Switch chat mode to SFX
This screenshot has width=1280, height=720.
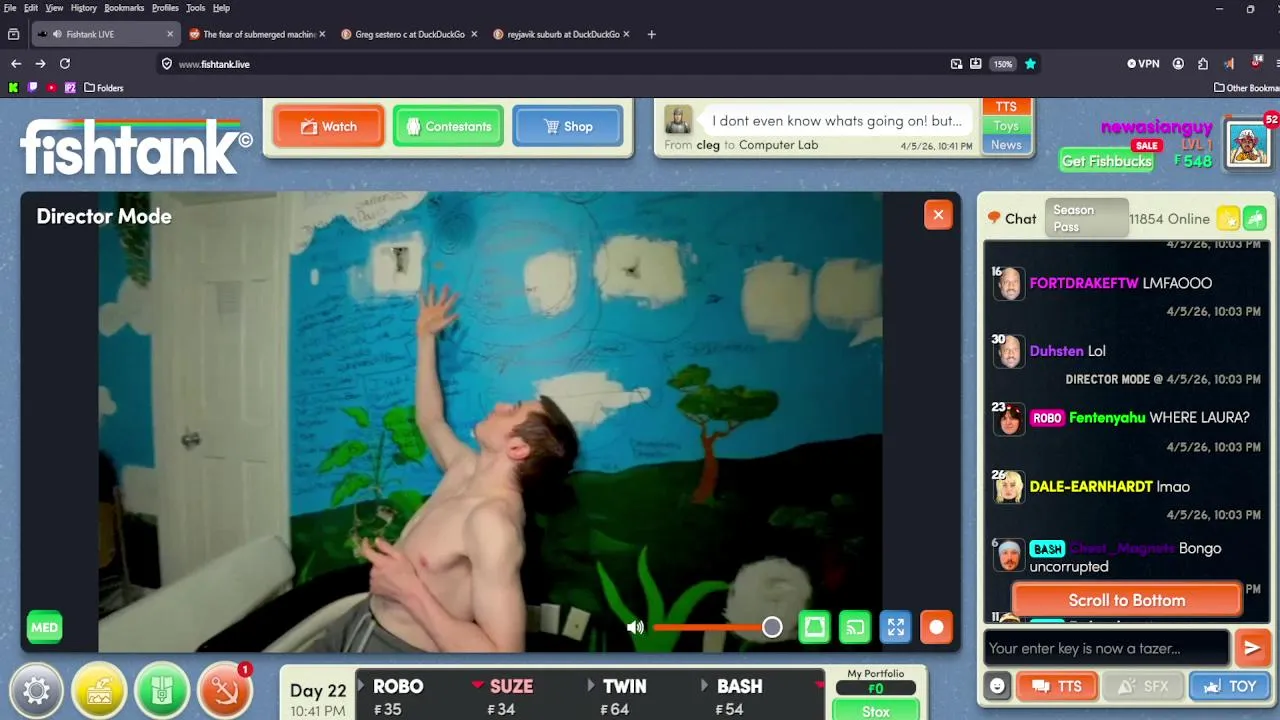coord(1142,686)
